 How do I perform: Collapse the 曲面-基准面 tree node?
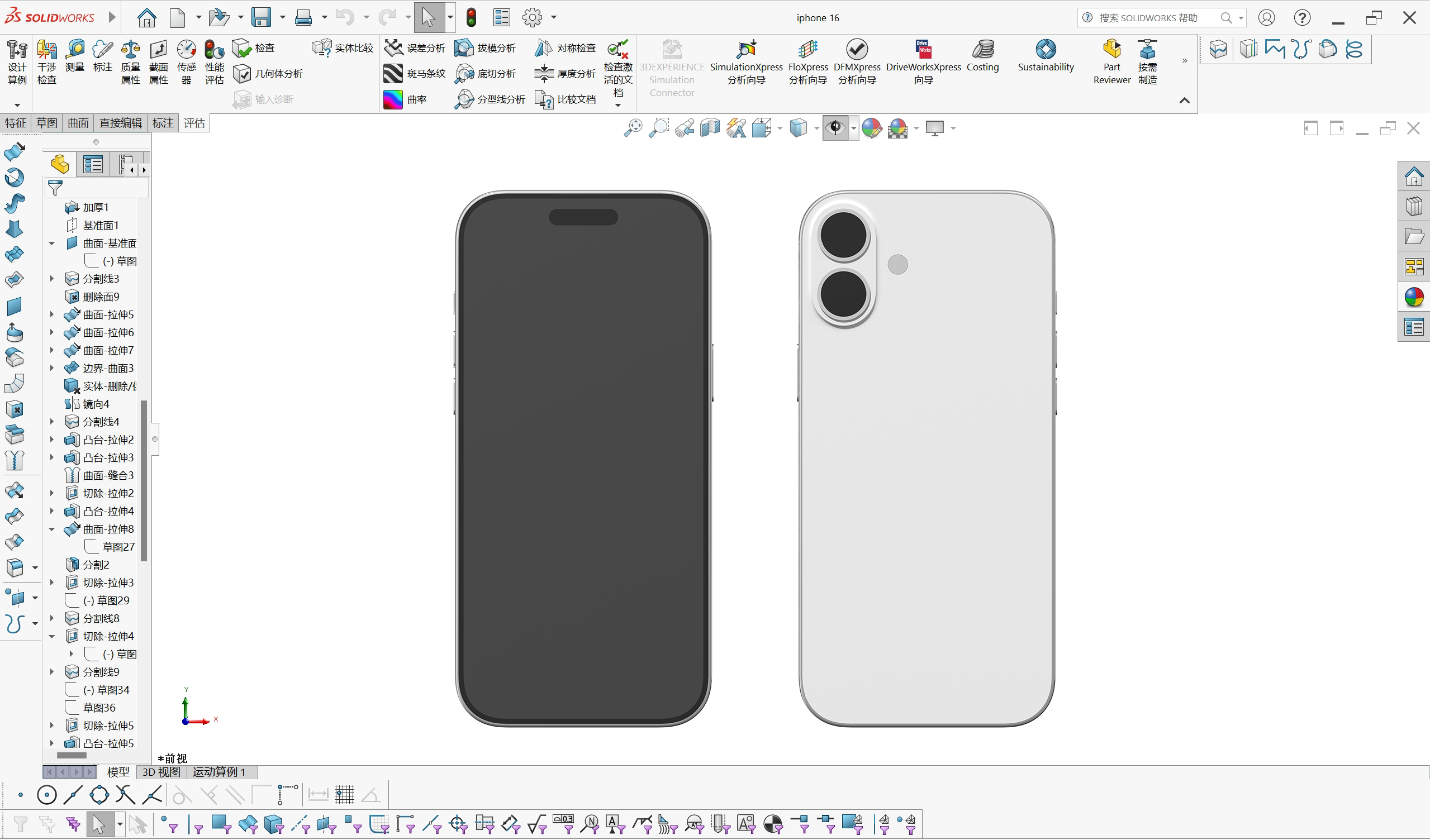coord(51,243)
